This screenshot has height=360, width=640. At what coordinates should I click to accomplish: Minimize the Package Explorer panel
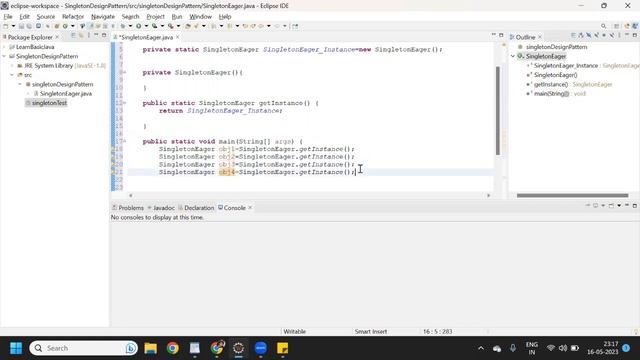click(96, 36)
